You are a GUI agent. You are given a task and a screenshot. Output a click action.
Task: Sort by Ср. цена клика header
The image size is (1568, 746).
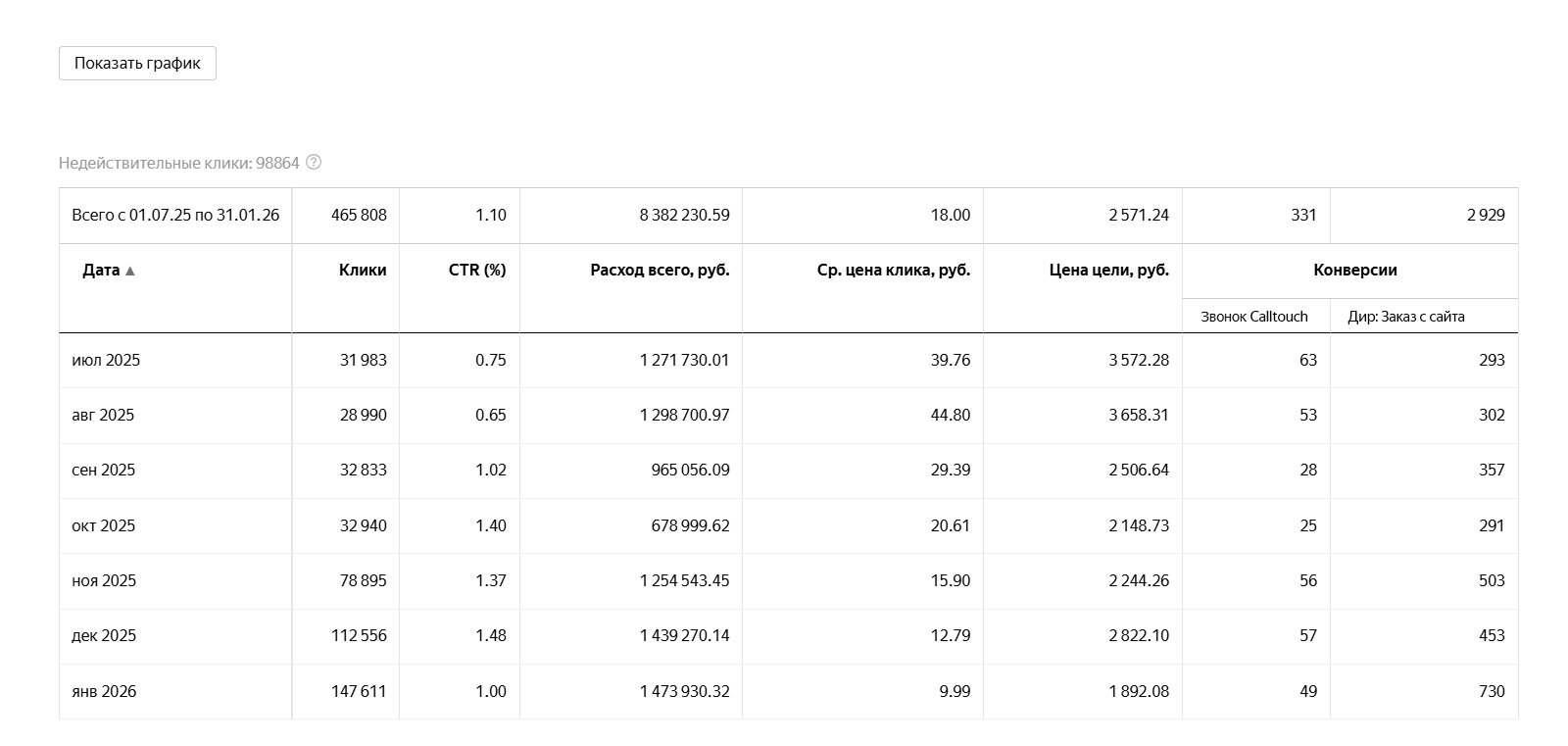point(894,270)
